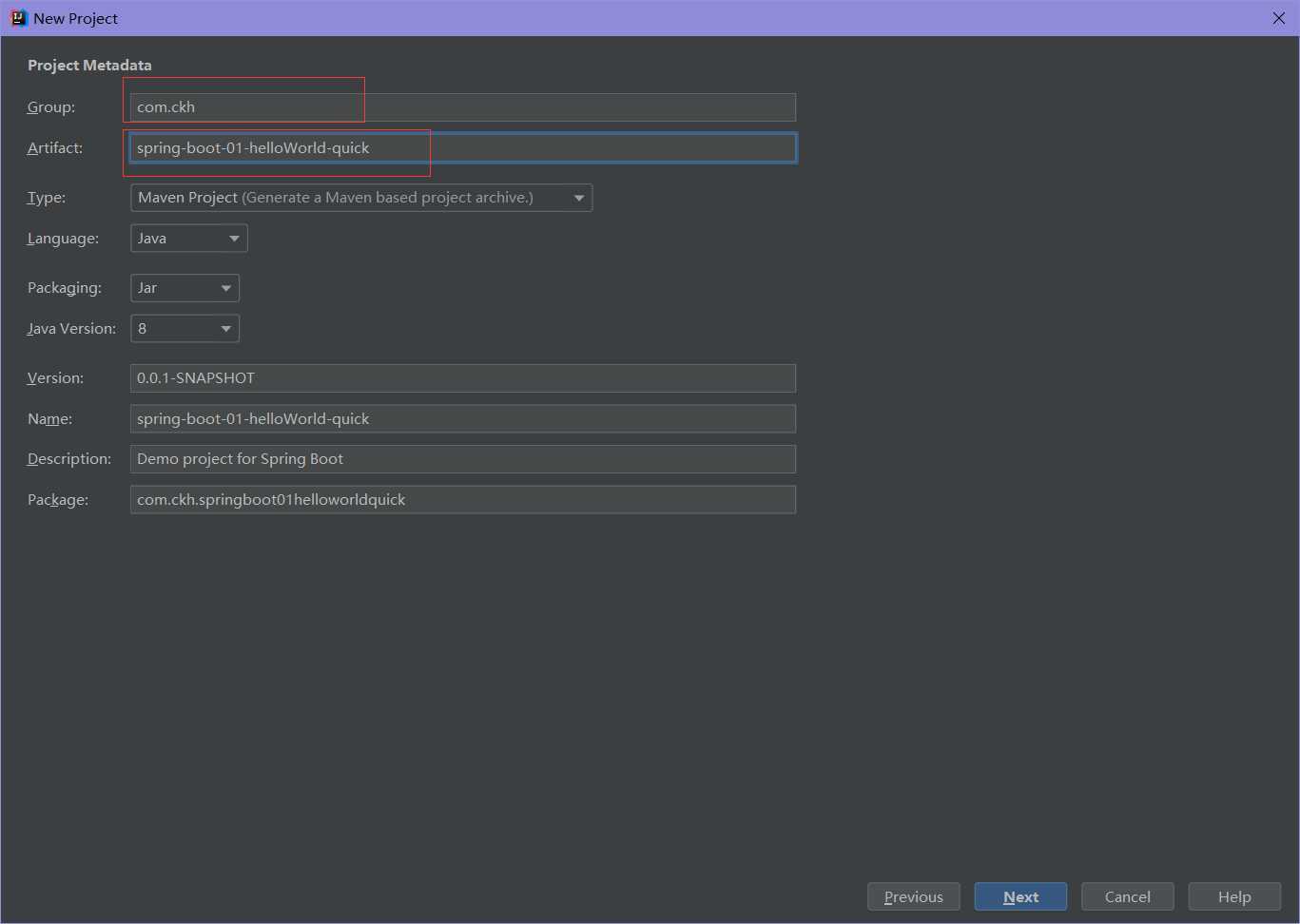Open the Language dropdown showing Java
Image resolution: width=1300 pixels, height=924 pixels.
click(x=189, y=239)
